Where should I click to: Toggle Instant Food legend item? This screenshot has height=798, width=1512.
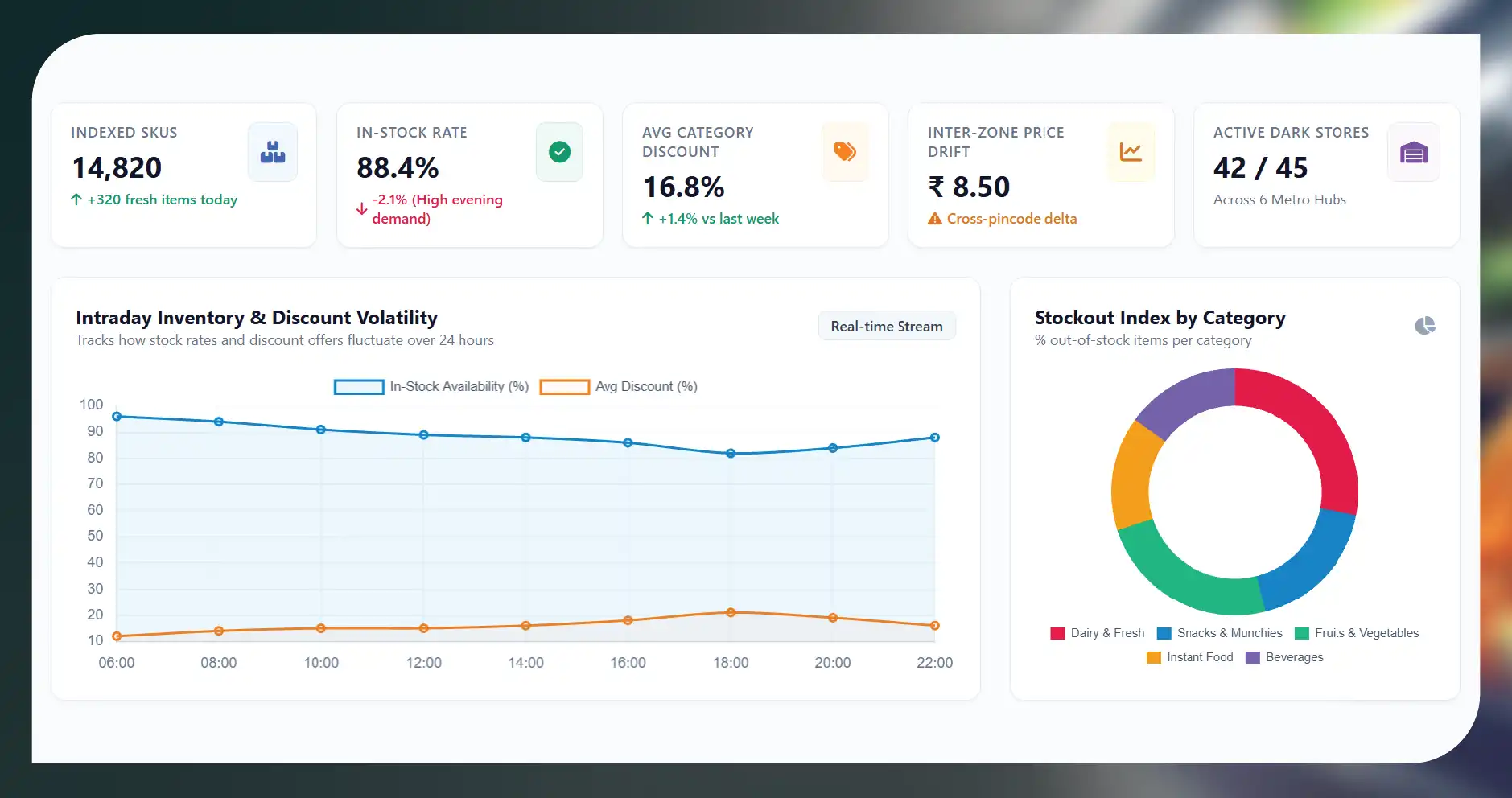point(1190,657)
